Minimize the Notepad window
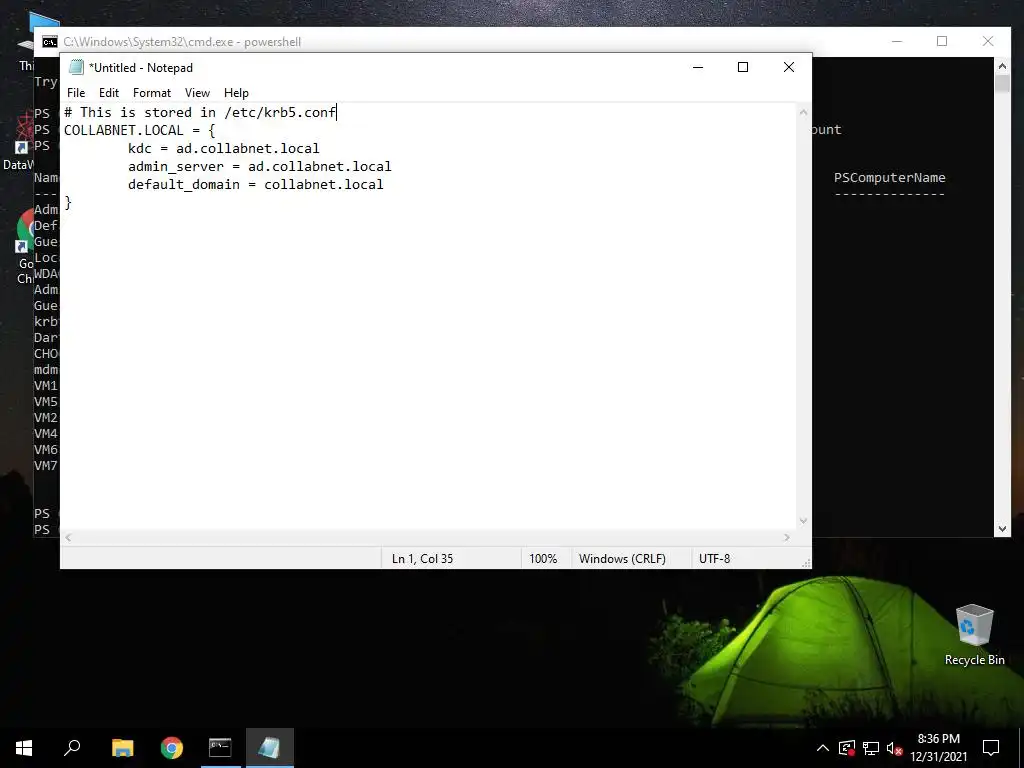 (x=697, y=67)
